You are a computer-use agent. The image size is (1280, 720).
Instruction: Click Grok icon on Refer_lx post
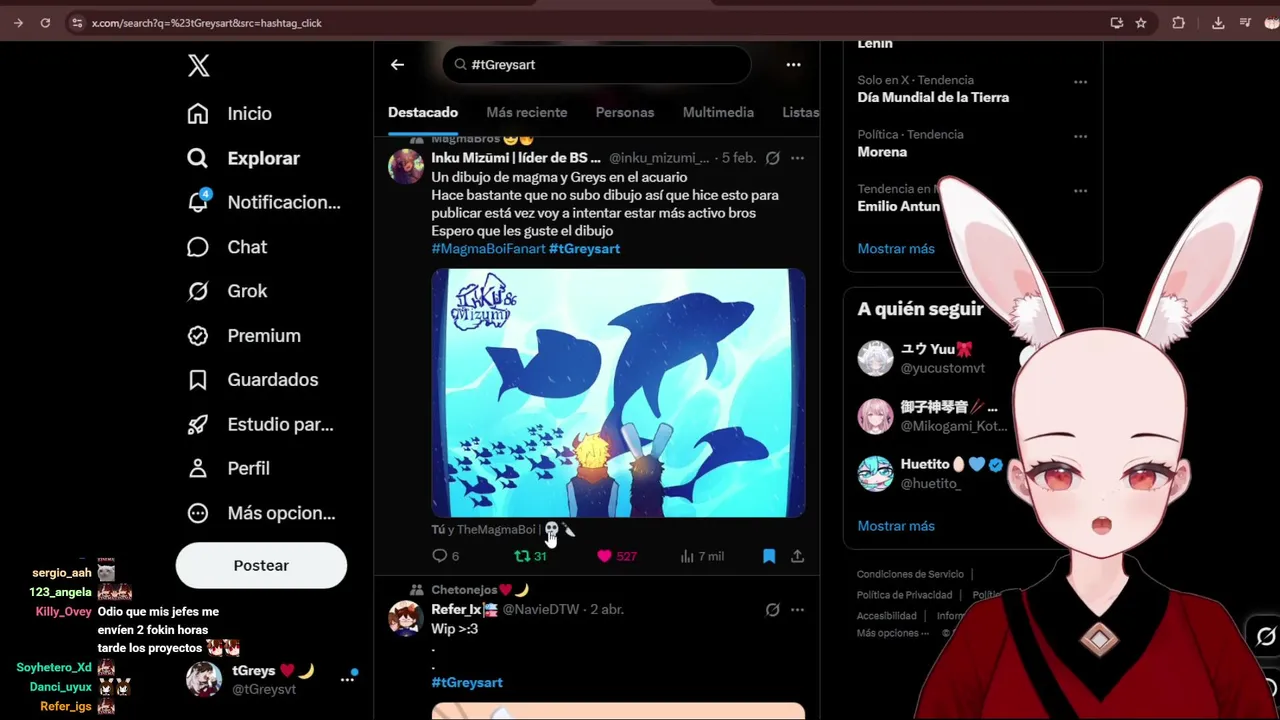[x=772, y=609]
